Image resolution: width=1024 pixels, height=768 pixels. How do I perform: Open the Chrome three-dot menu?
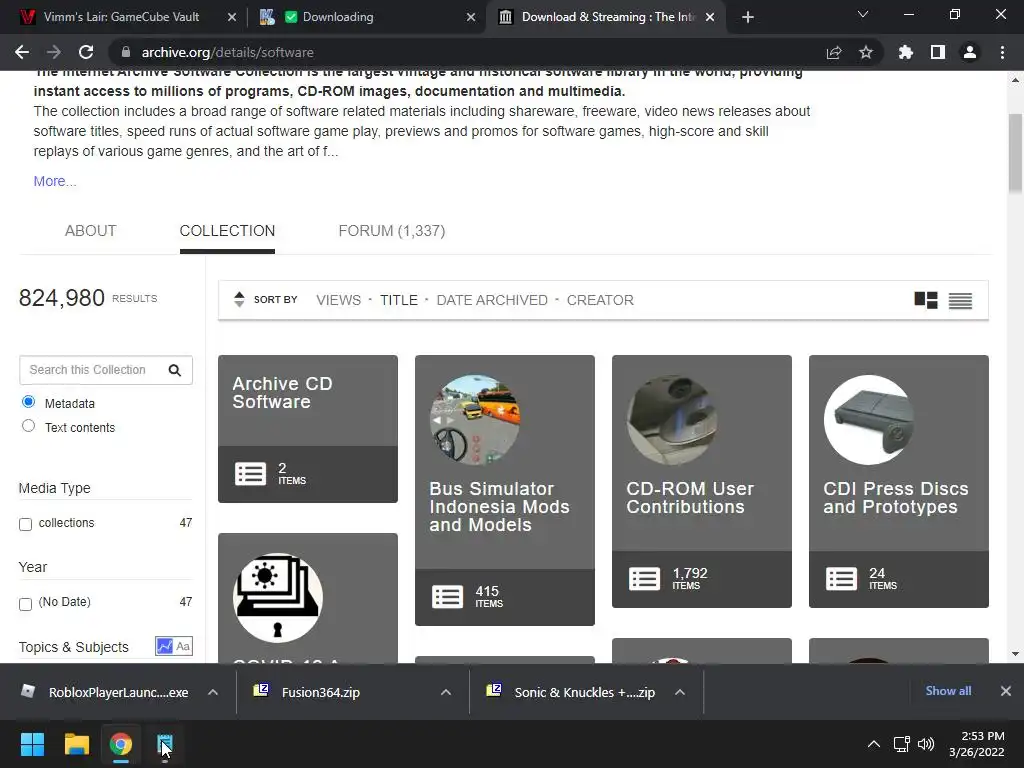pyautogui.click(x=1002, y=52)
